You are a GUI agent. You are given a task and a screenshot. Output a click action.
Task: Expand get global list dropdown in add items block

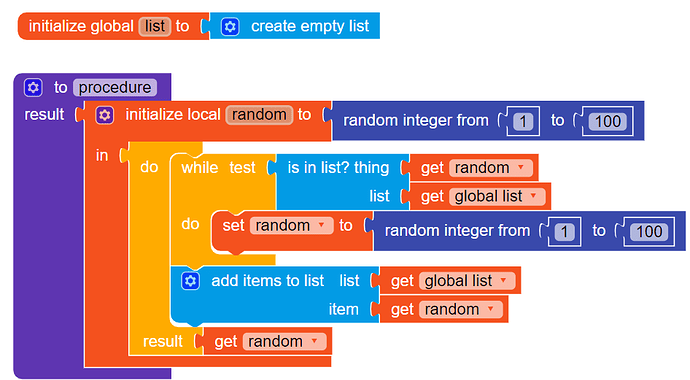(x=503, y=280)
